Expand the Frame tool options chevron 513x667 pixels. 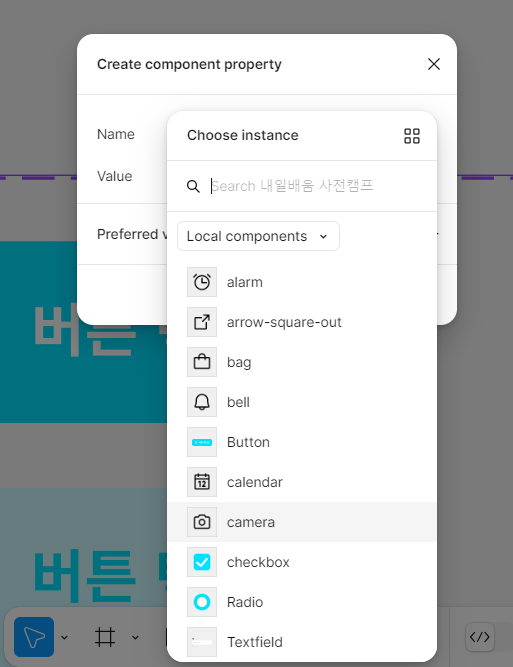[x=135, y=637]
